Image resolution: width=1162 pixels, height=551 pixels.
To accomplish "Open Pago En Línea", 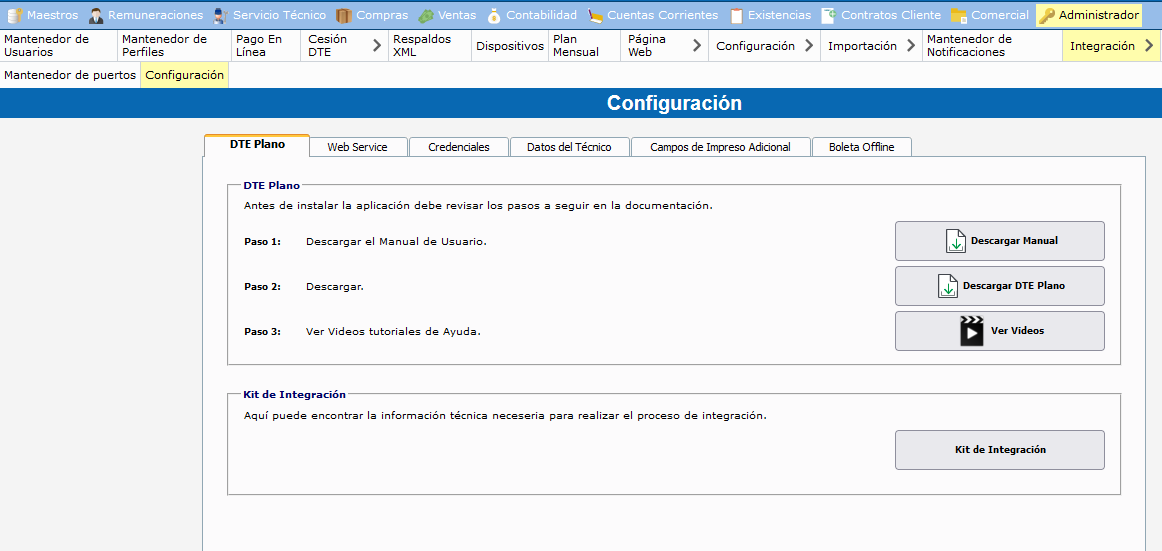I will tap(265, 46).
